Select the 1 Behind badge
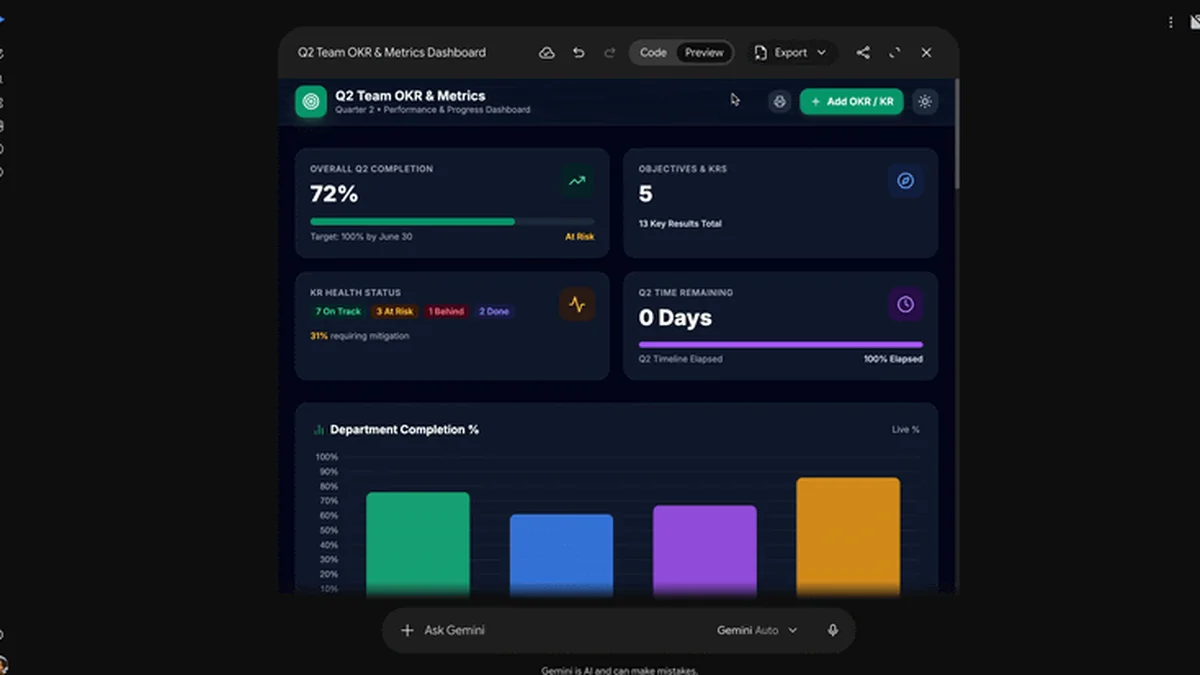Viewport: 1200px width, 675px height. coord(445,312)
